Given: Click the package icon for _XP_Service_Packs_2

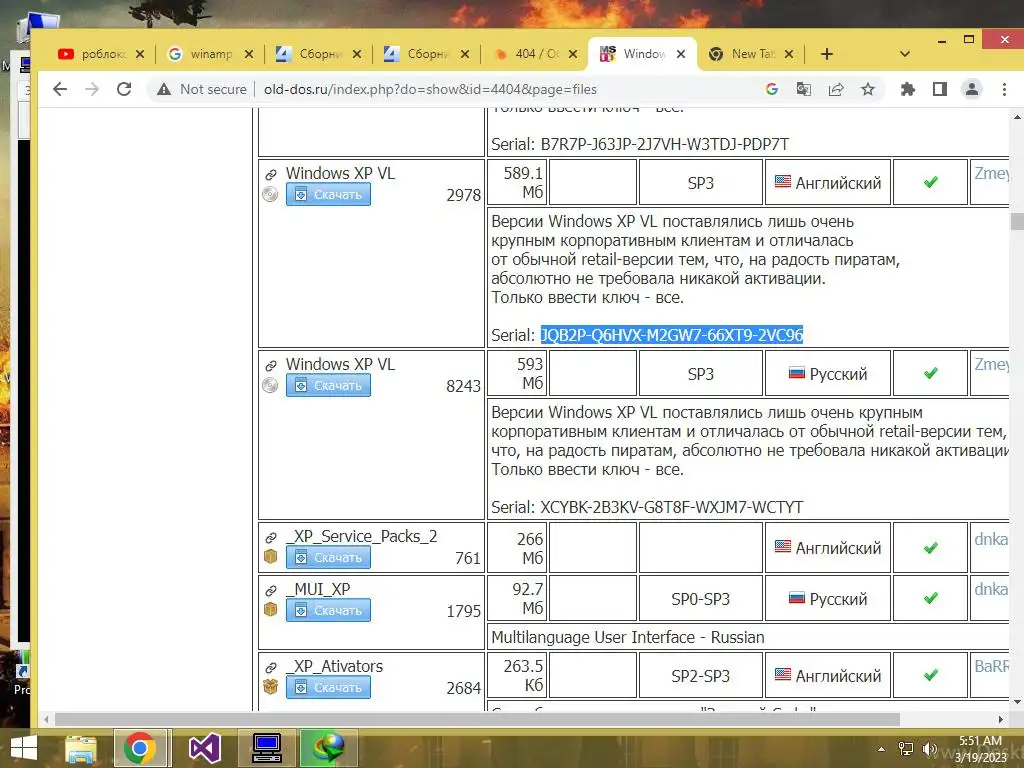Looking at the screenshot, I should 270,557.
